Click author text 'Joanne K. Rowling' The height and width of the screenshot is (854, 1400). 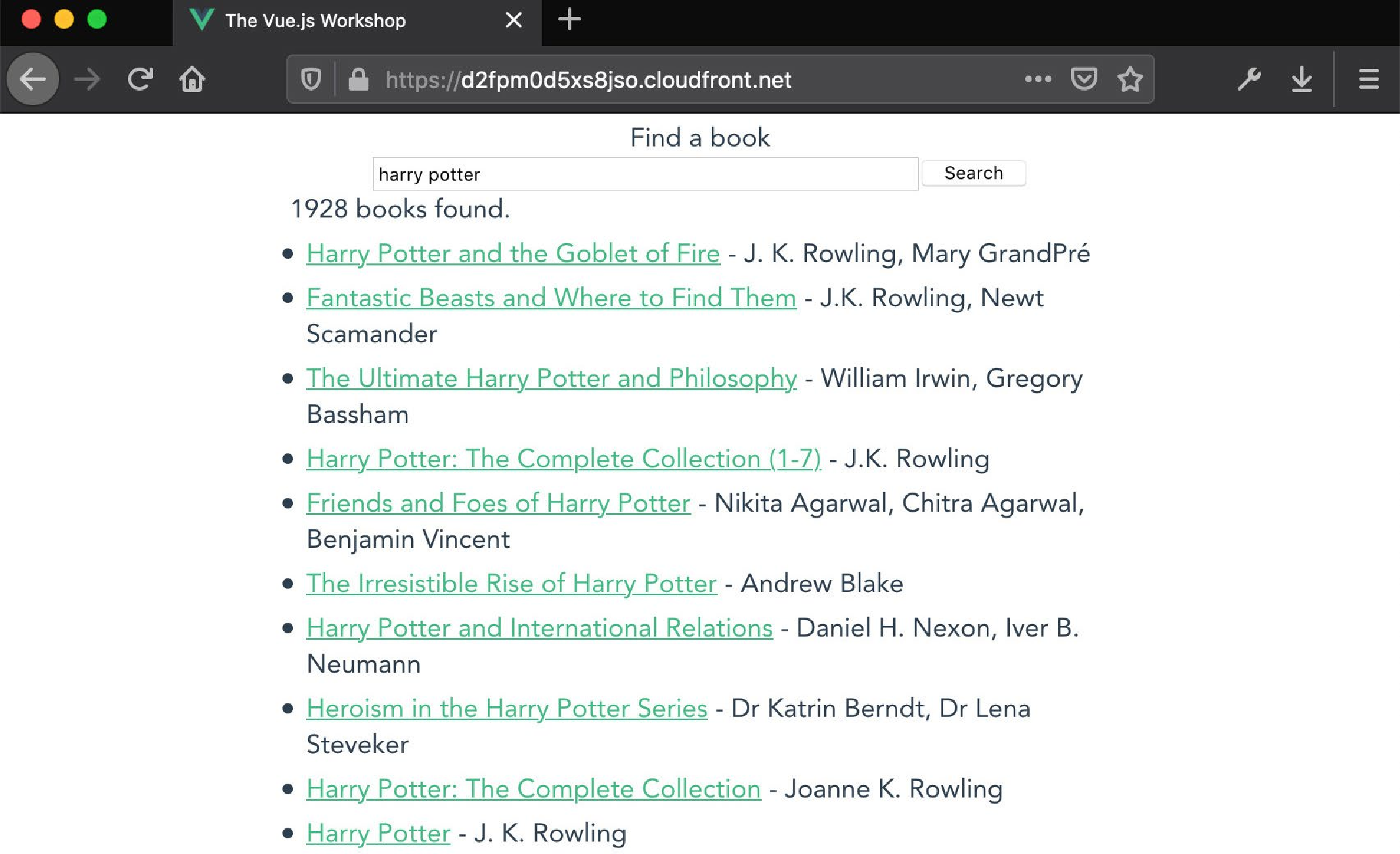(894, 789)
